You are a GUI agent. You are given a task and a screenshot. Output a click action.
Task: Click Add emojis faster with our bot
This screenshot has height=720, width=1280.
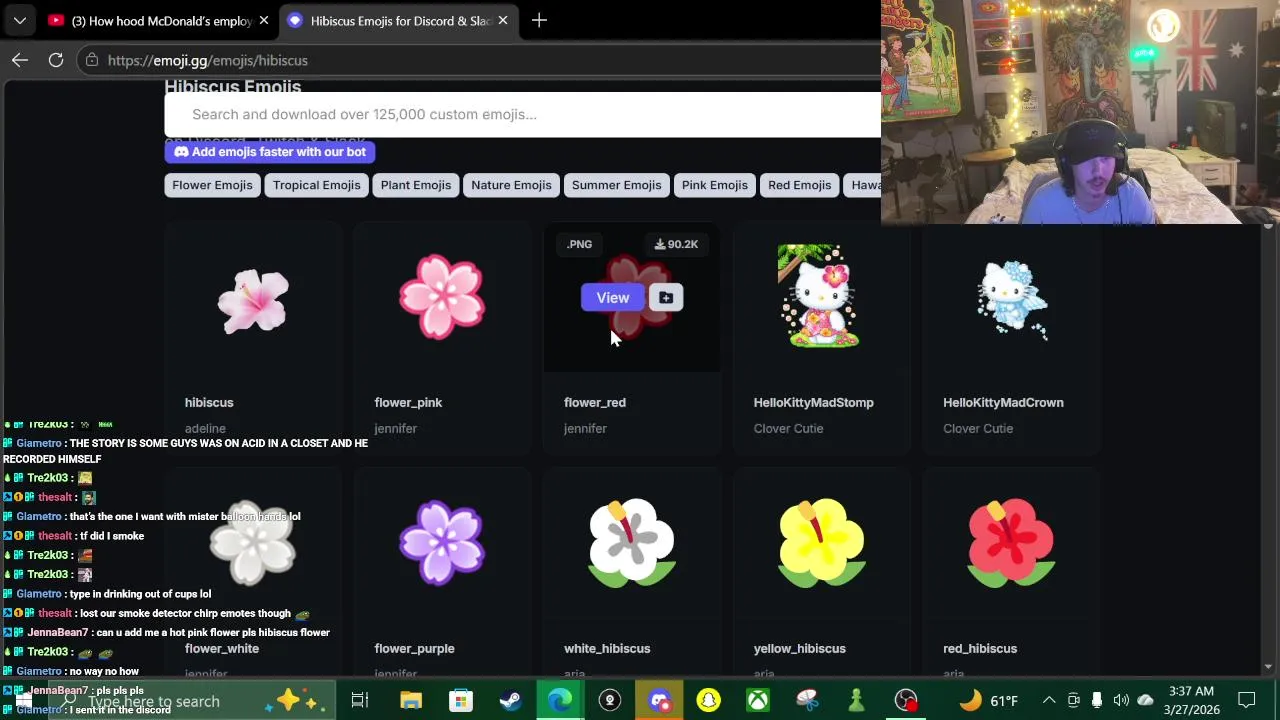point(270,152)
